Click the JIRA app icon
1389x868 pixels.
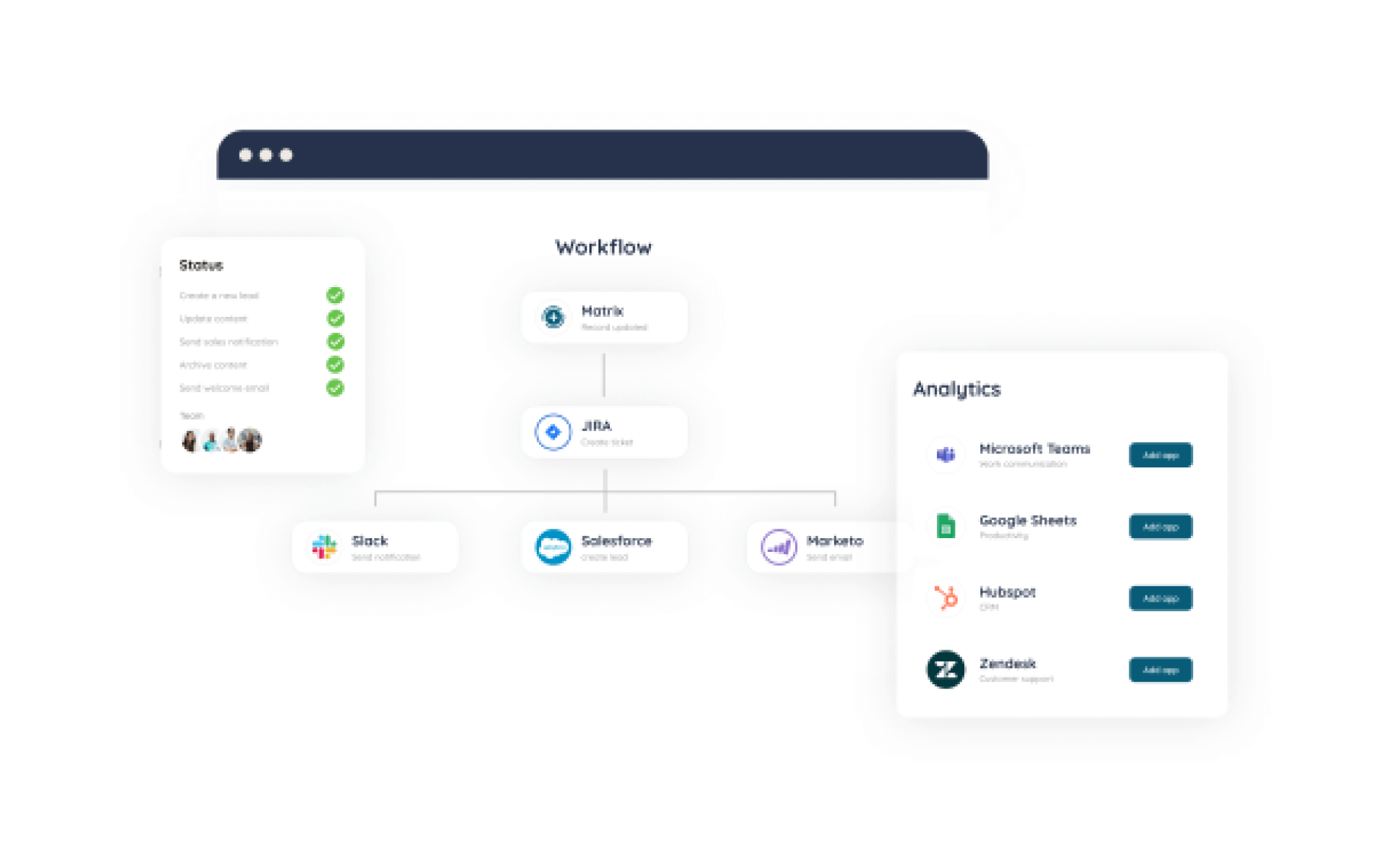pyautogui.click(x=553, y=432)
